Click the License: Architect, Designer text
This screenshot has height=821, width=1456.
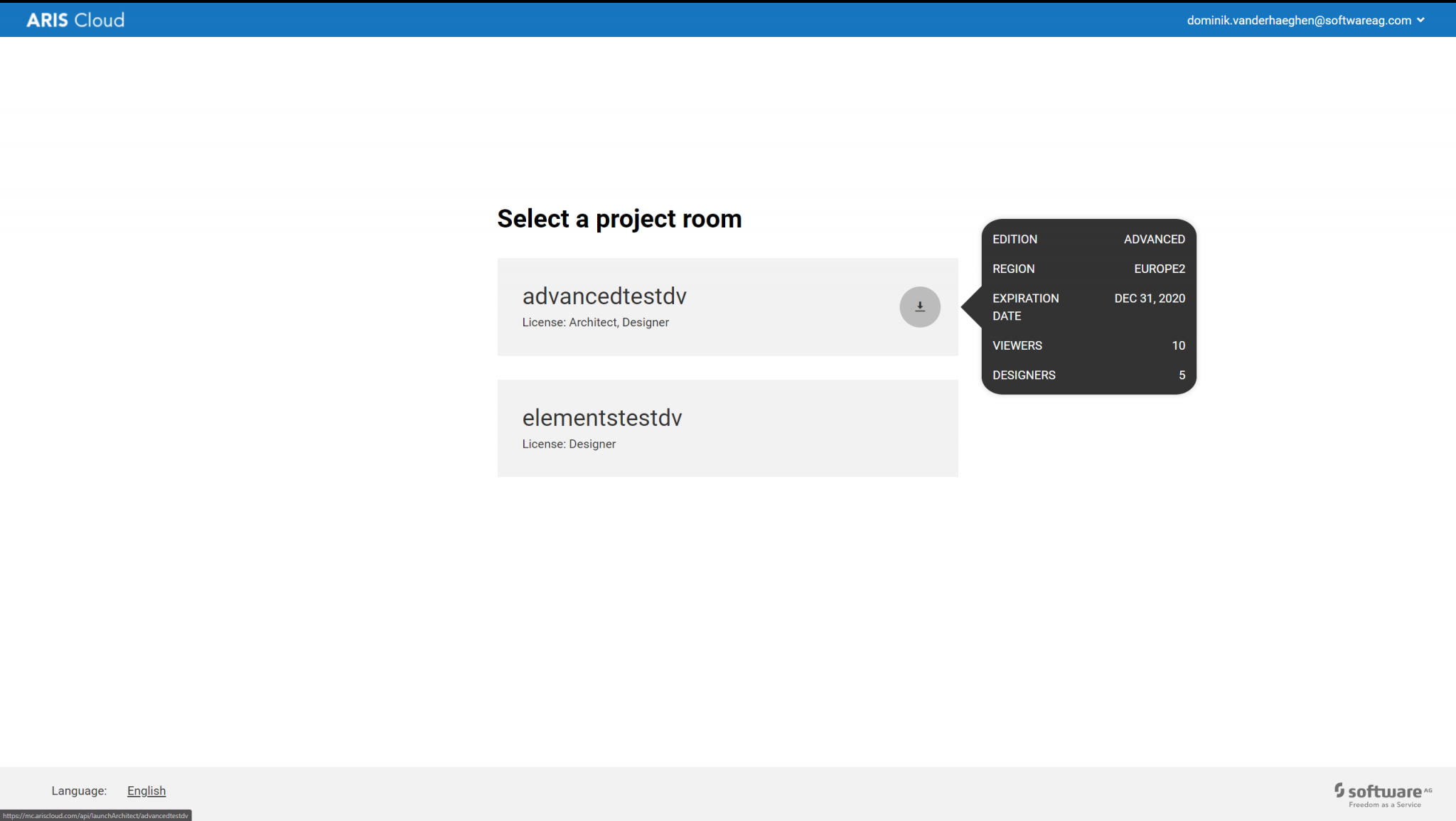tap(595, 322)
